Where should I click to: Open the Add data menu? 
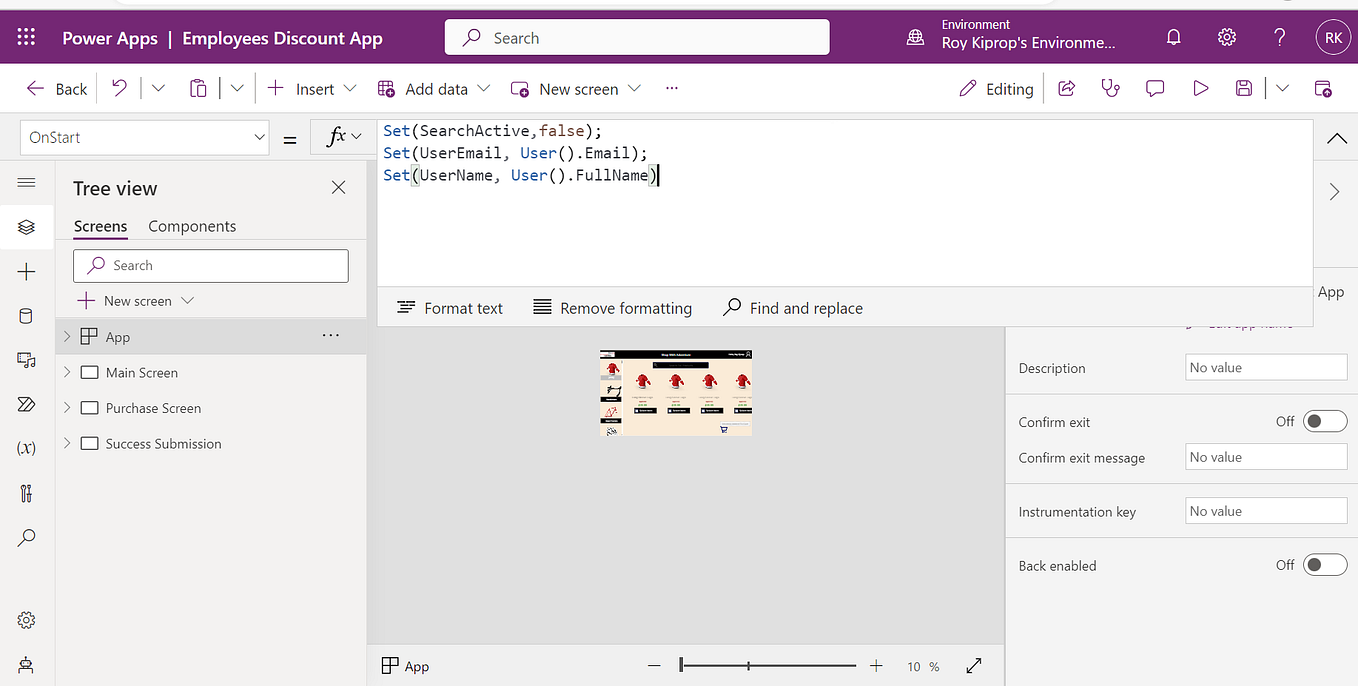tap(433, 88)
